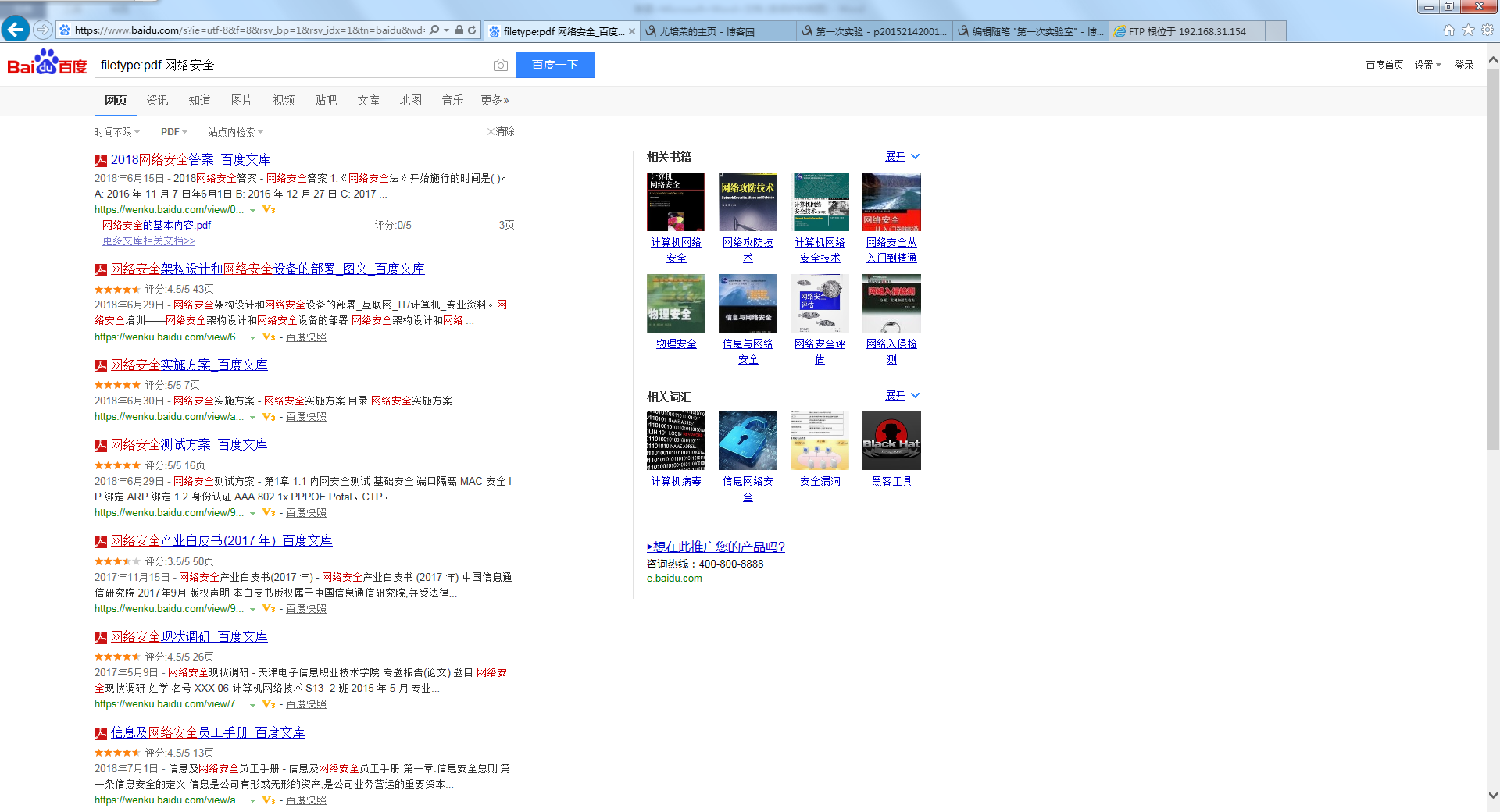The width and height of the screenshot is (1500, 812).
Task: Open the 网络安全从入门到精通 book thumbnail
Action: click(x=891, y=201)
